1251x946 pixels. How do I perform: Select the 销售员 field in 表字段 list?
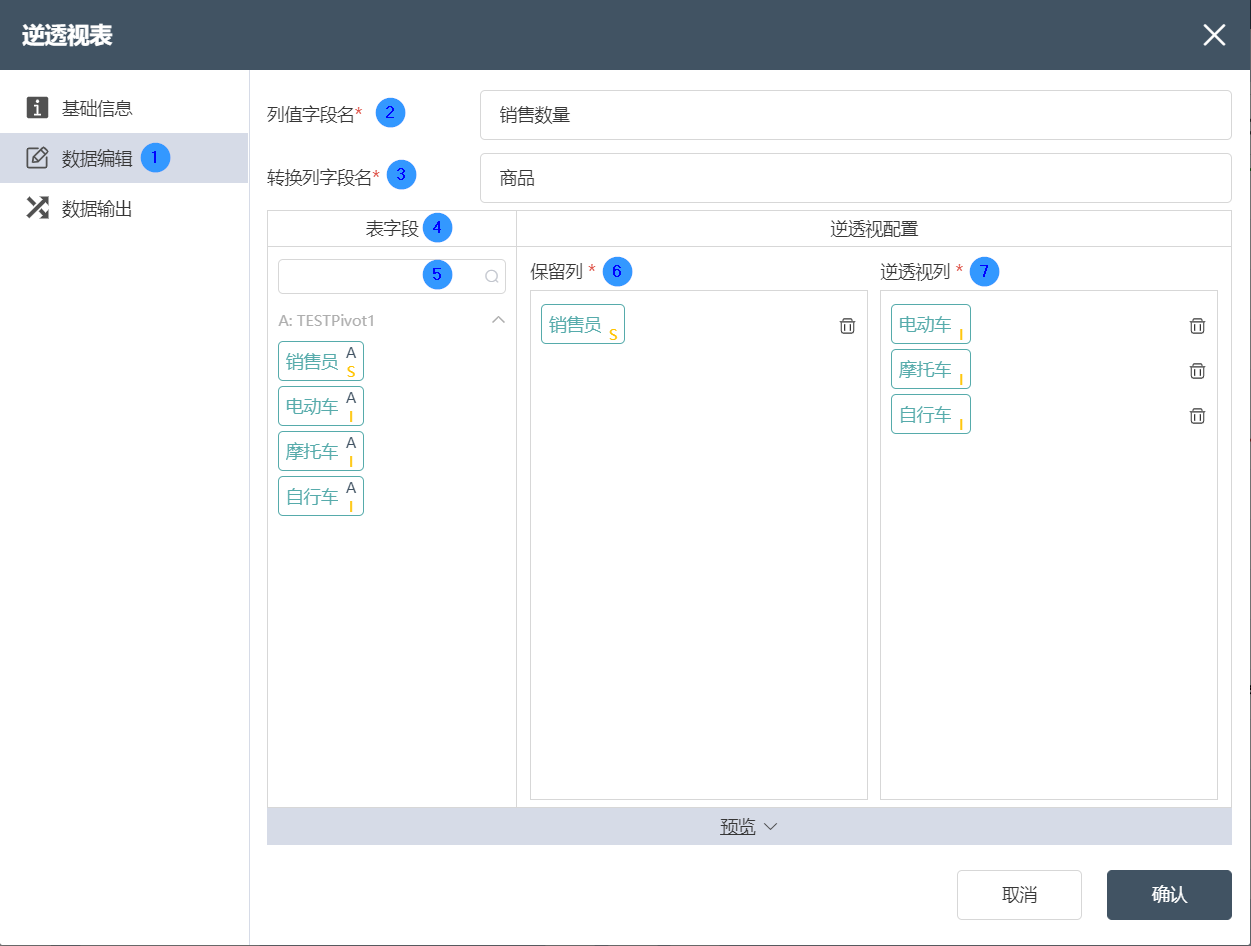321,361
